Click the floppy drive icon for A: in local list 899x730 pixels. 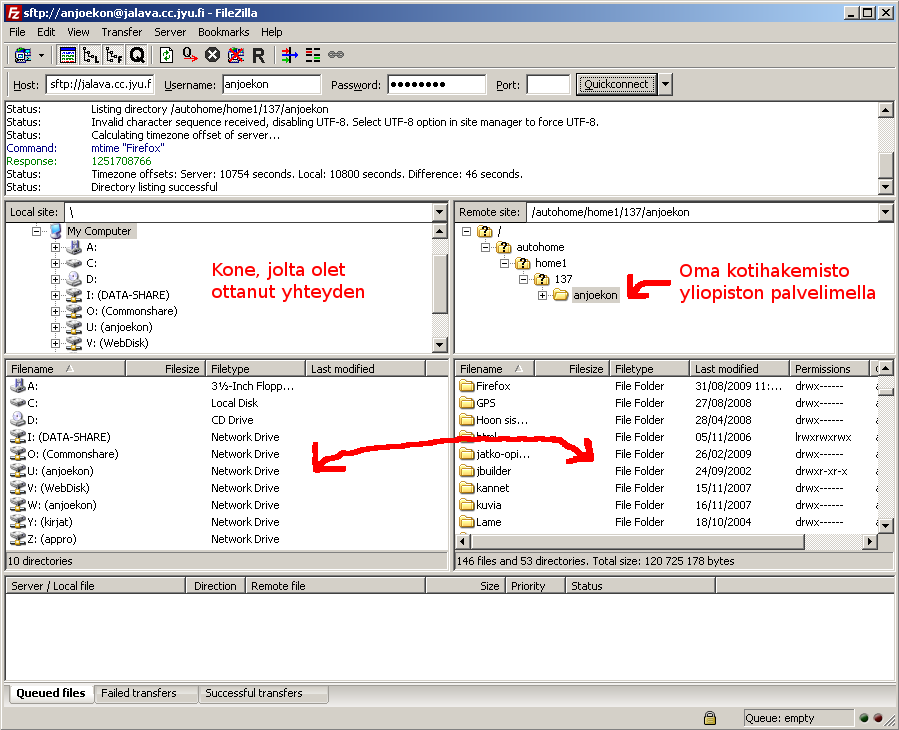[18, 386]
